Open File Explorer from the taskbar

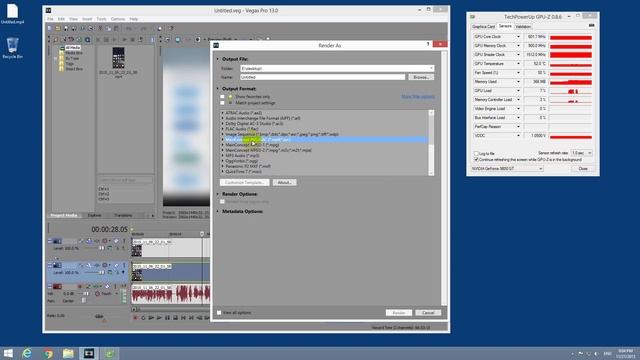(68, 353)
